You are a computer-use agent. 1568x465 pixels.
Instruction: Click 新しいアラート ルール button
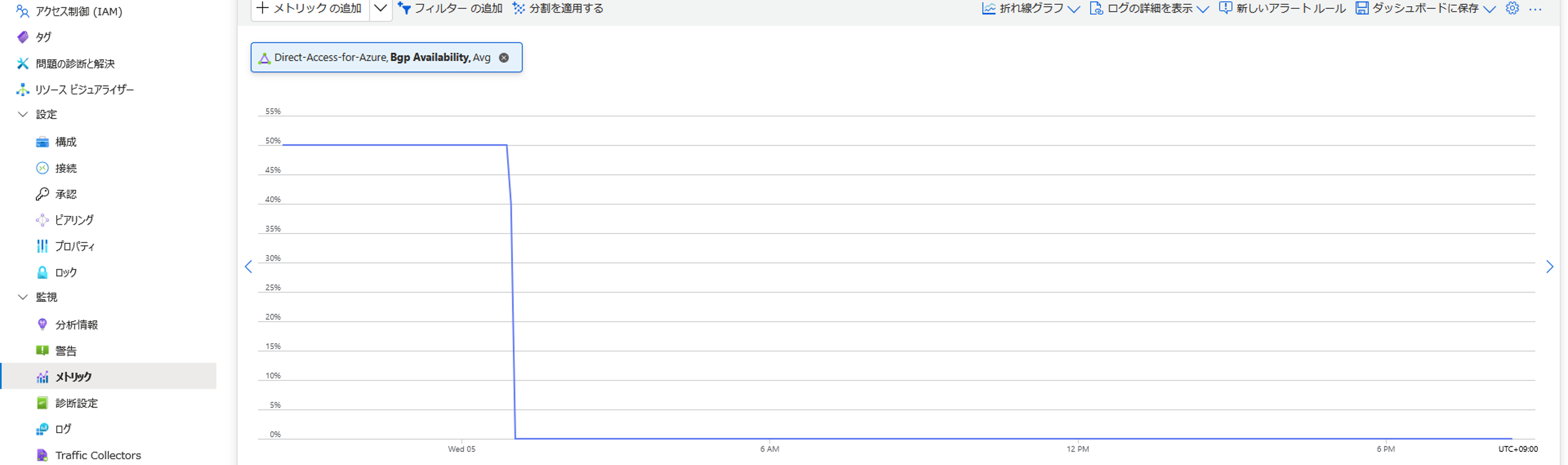coord(1283,8)
